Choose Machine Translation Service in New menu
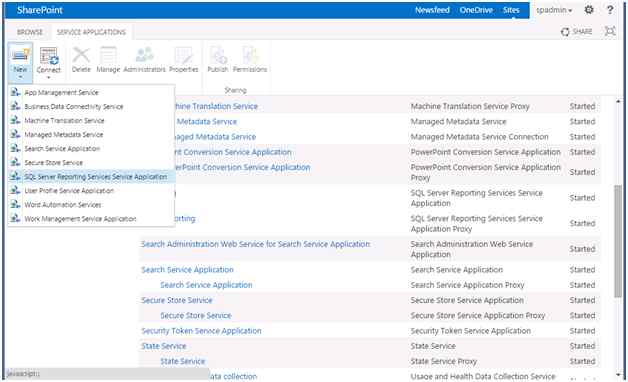The width and height of the screenshot is (628, 382). [64, 121]
